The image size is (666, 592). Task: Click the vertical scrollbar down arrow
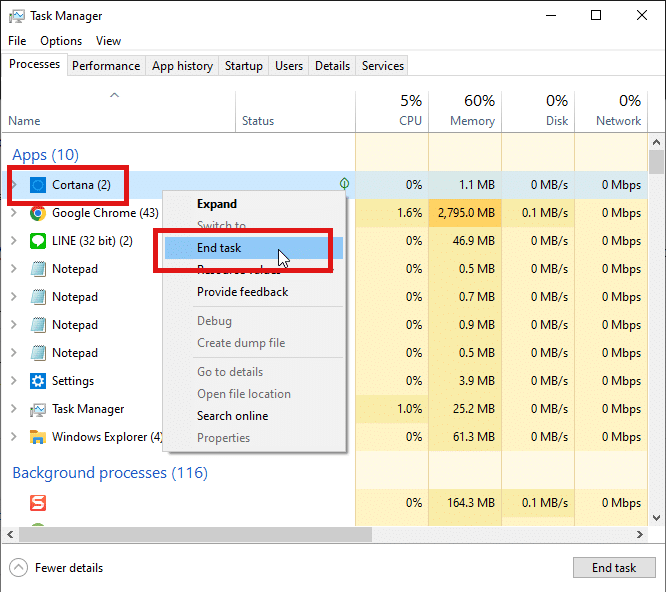[656, 518]
